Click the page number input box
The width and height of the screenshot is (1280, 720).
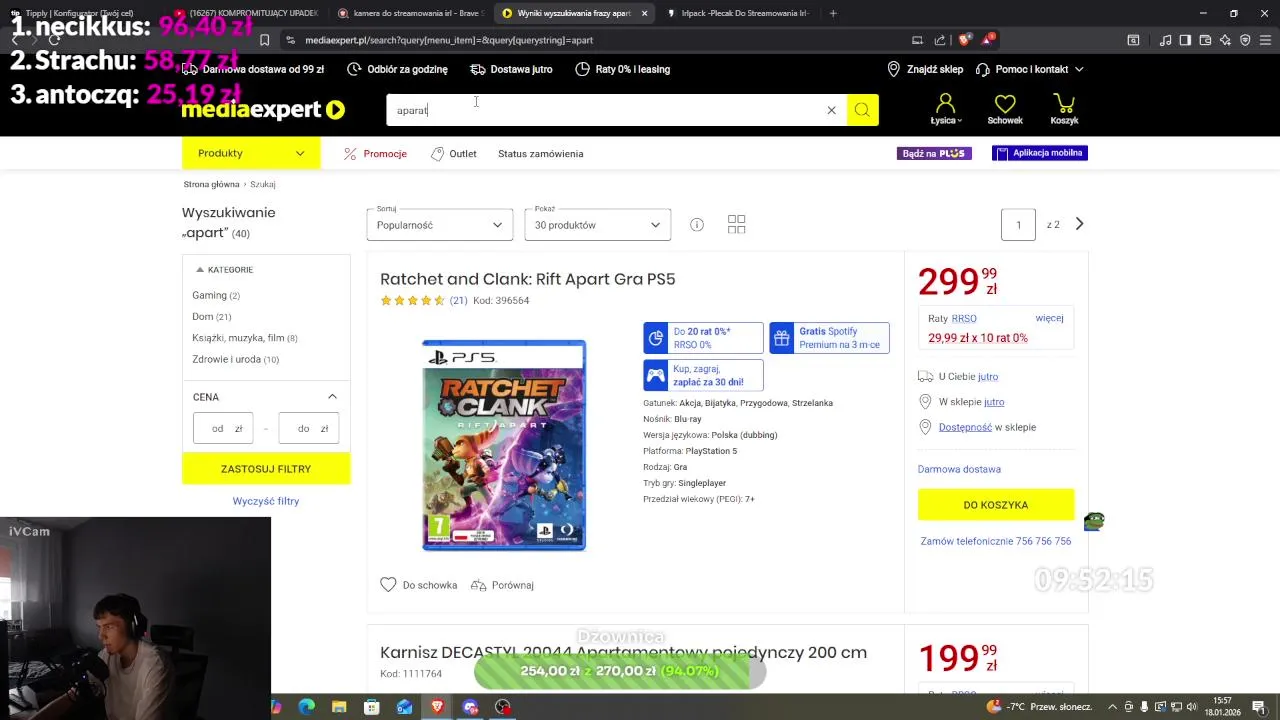point(1018,224)
